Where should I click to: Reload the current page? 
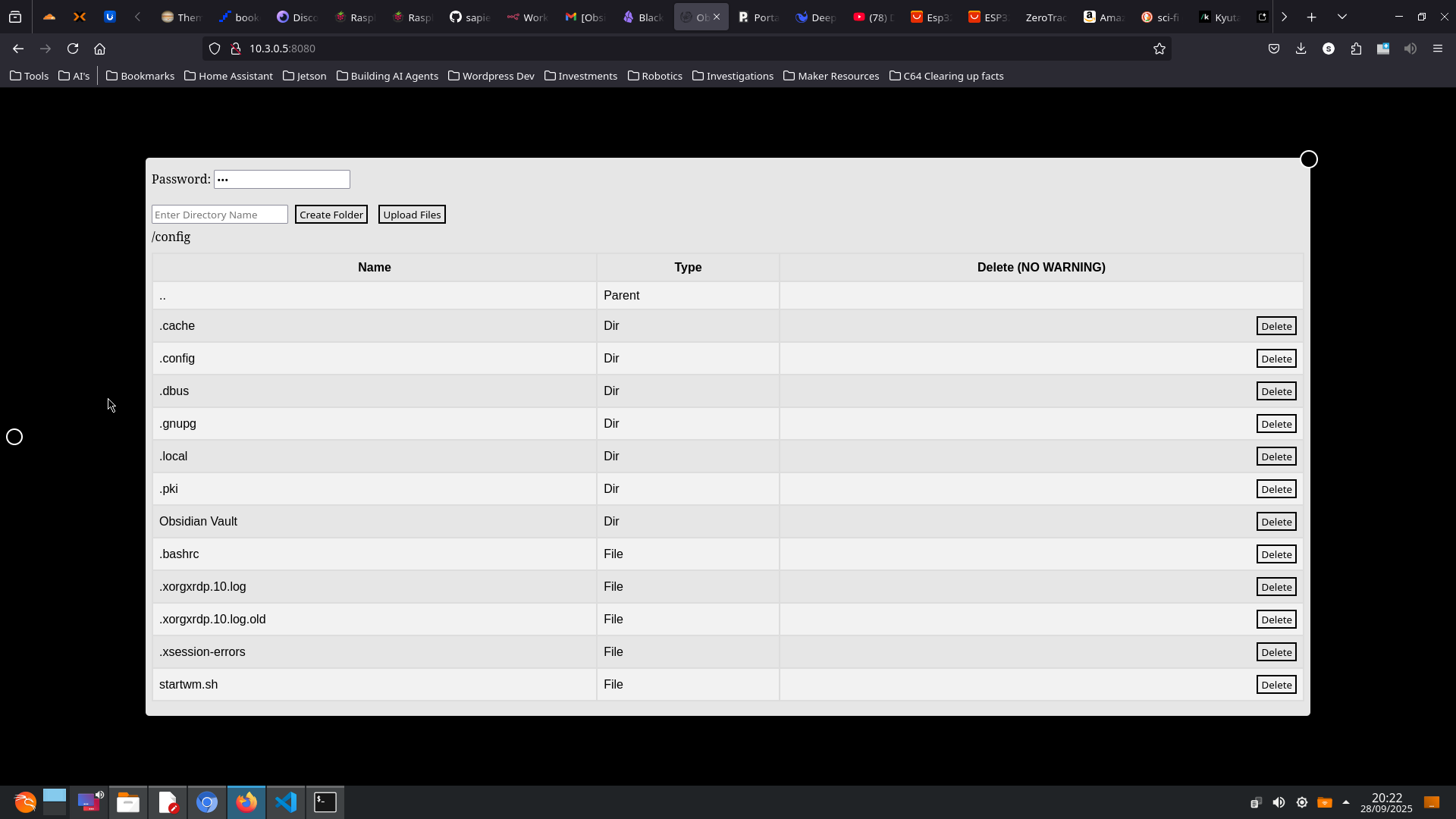tap(73, 49)
